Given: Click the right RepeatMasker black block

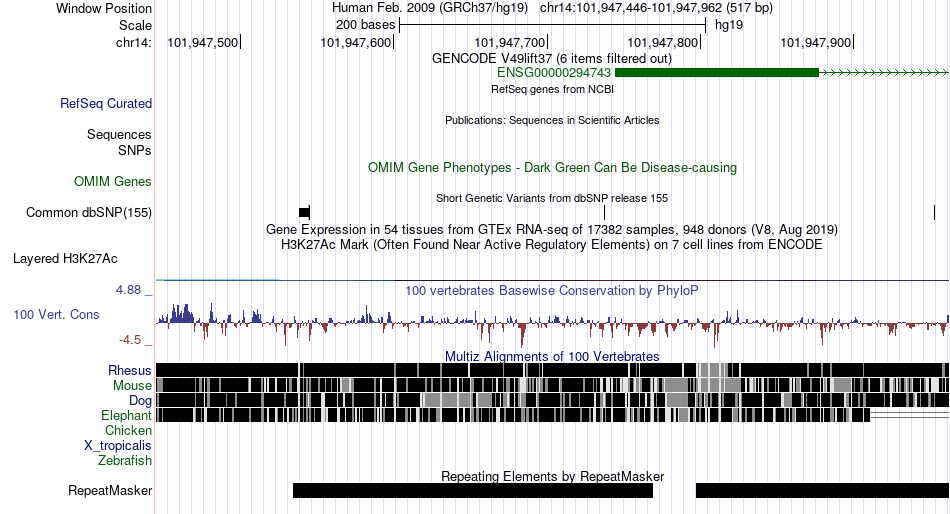Looking at the screenshot, I should coord(822,490).
